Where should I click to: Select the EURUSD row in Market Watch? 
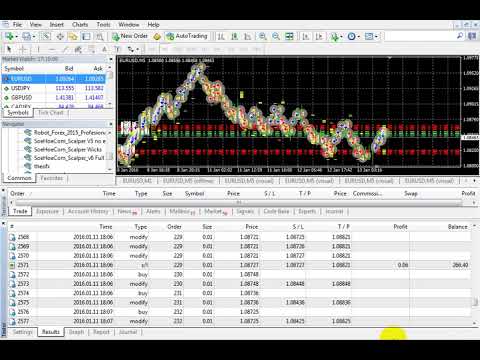click(54, 79)
